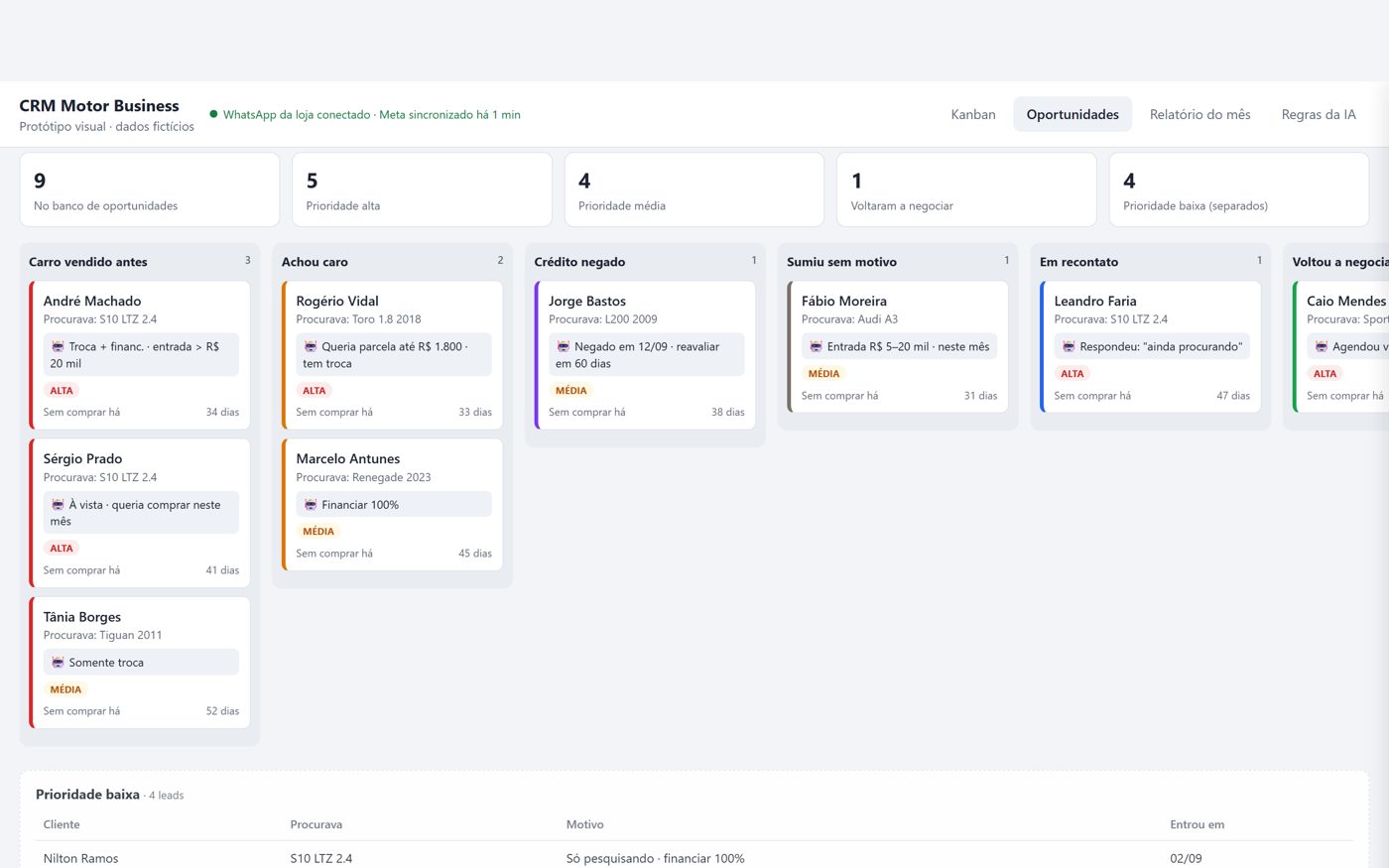Click the robot icon on Caio Mendes' note

tap(1322, 346)
